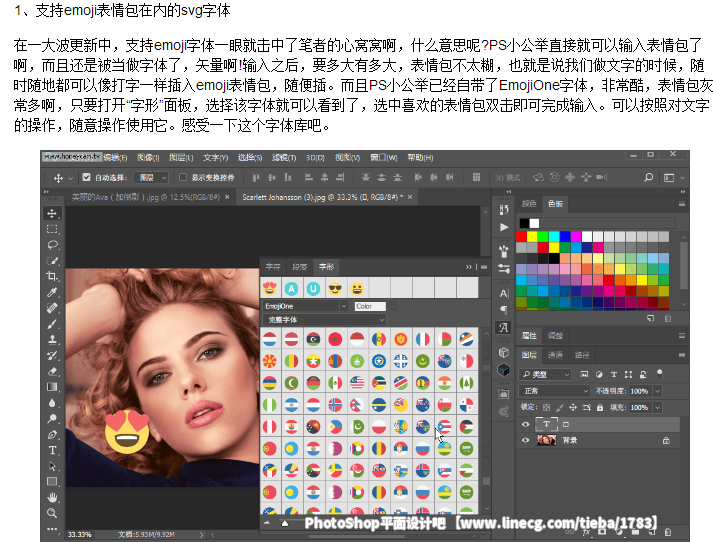
Task: Toggle the layer filtering switch
Action: tap(659, 374)
